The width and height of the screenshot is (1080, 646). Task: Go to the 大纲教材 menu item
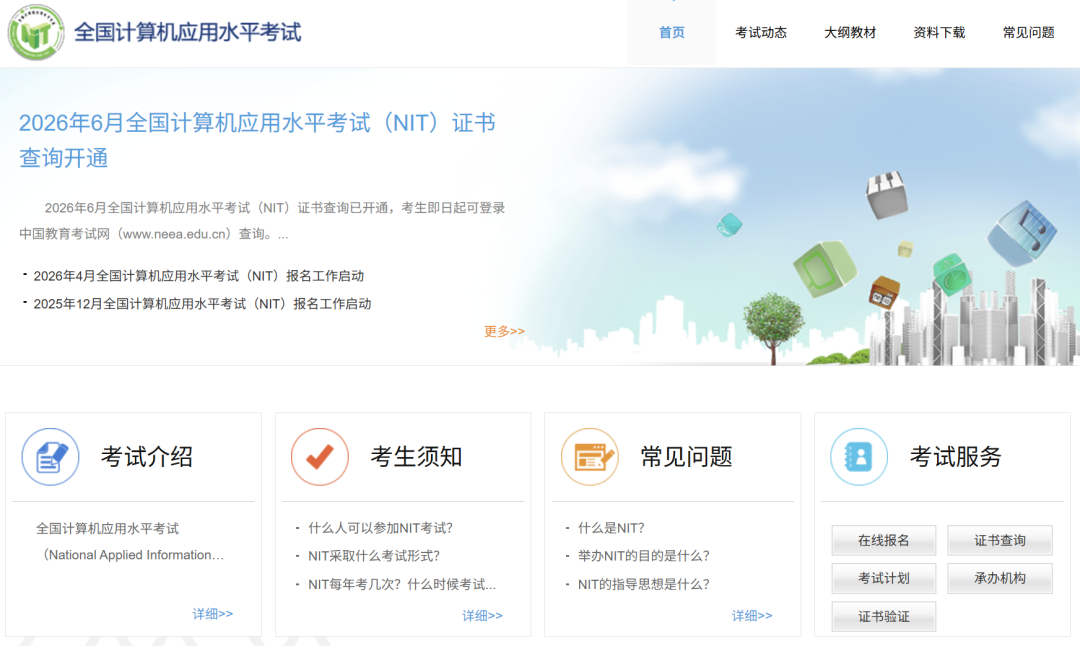[850, 32]
